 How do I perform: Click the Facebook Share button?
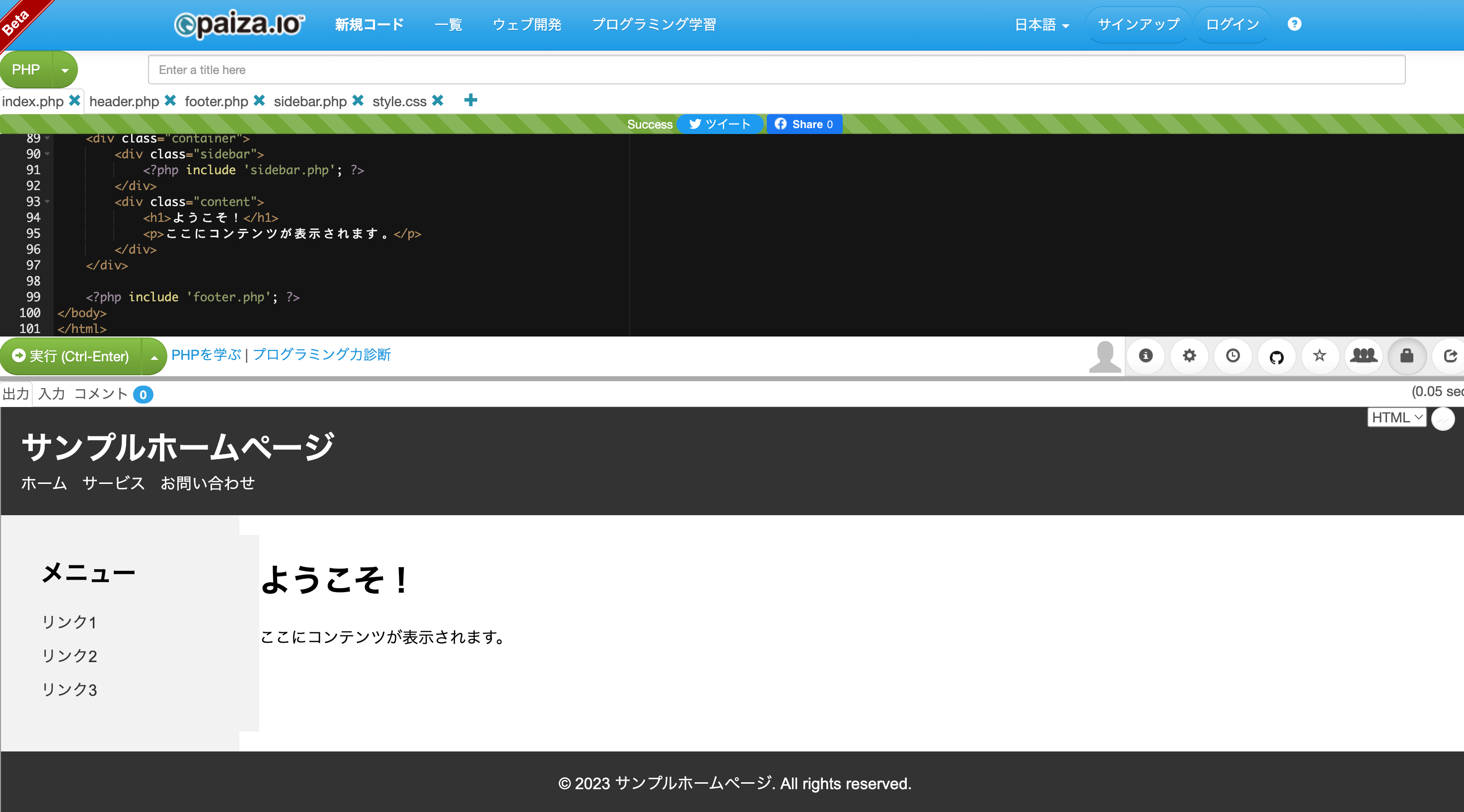pyautogui.click(x=804, y=125)
